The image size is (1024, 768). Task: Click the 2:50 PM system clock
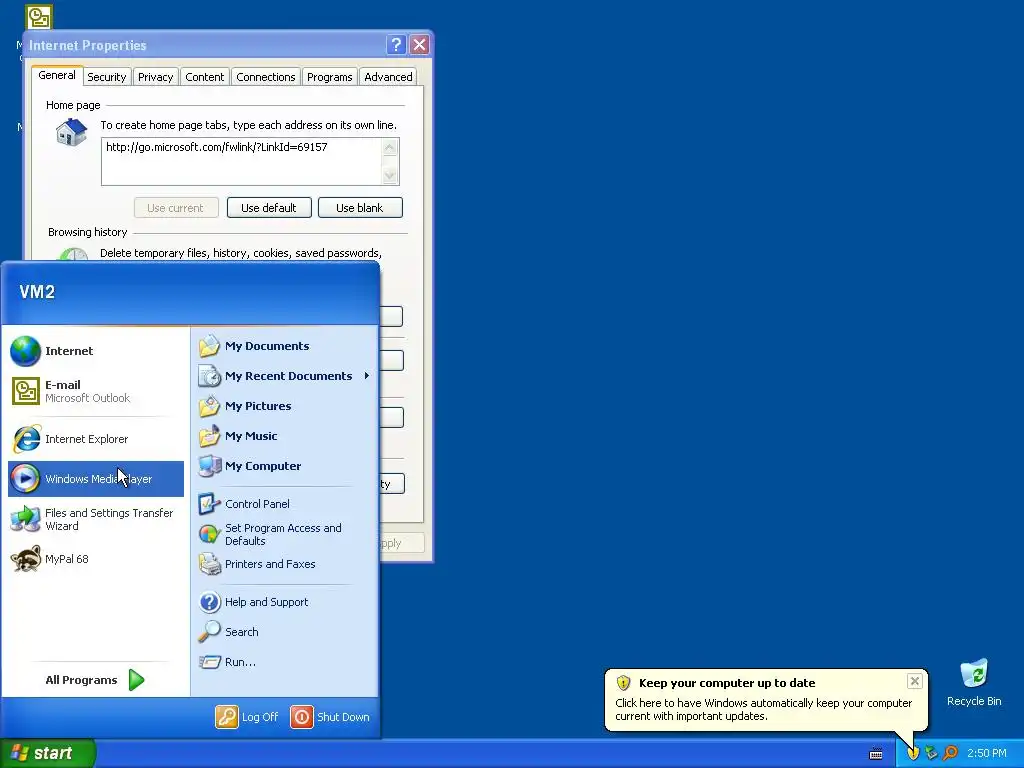click(x=987, y=753)
